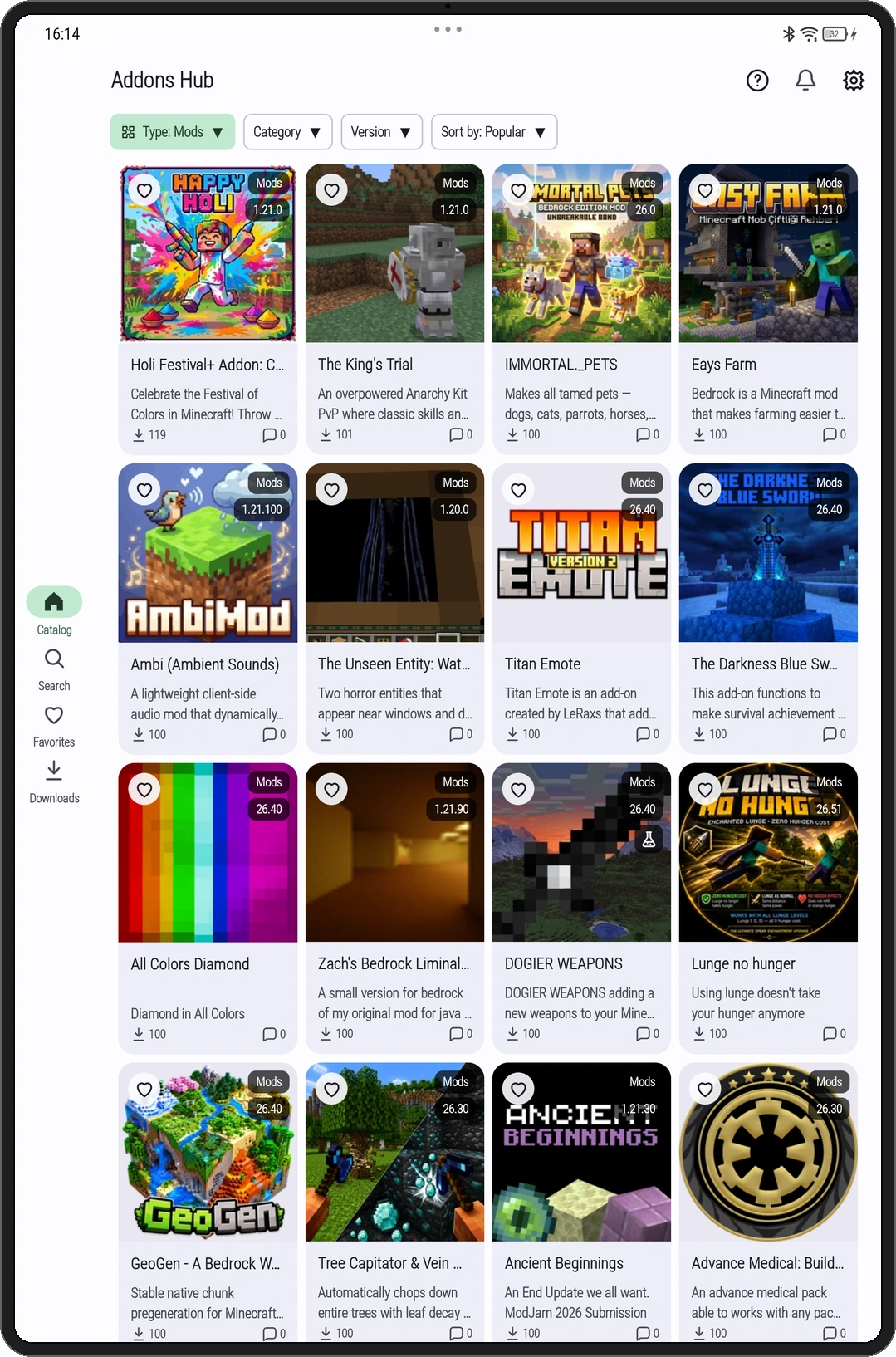Open AmbiMod card thumbnail image
Viewport: 896px width, 1357px height.
(x=208, y=553)
